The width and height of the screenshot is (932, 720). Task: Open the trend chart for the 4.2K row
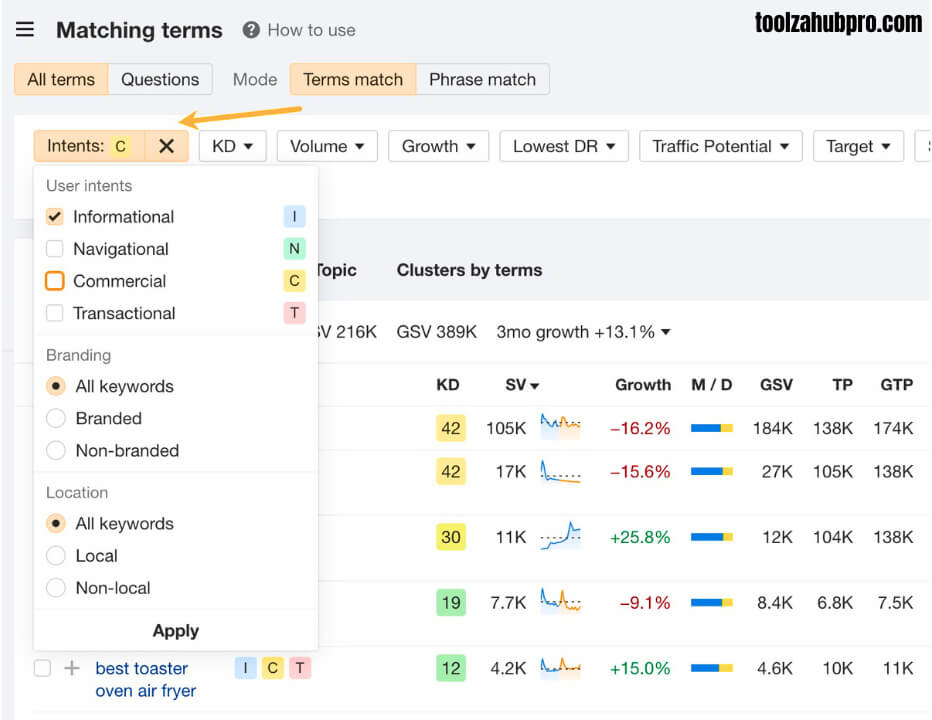click(561, 667)
